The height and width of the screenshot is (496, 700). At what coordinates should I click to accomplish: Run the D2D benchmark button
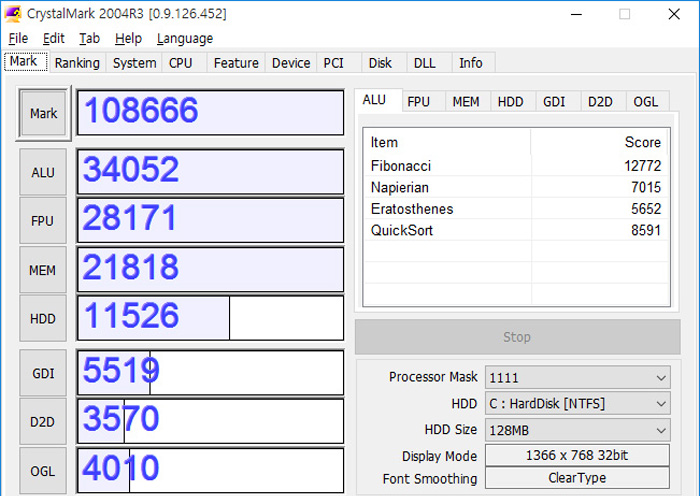(43, 422)
